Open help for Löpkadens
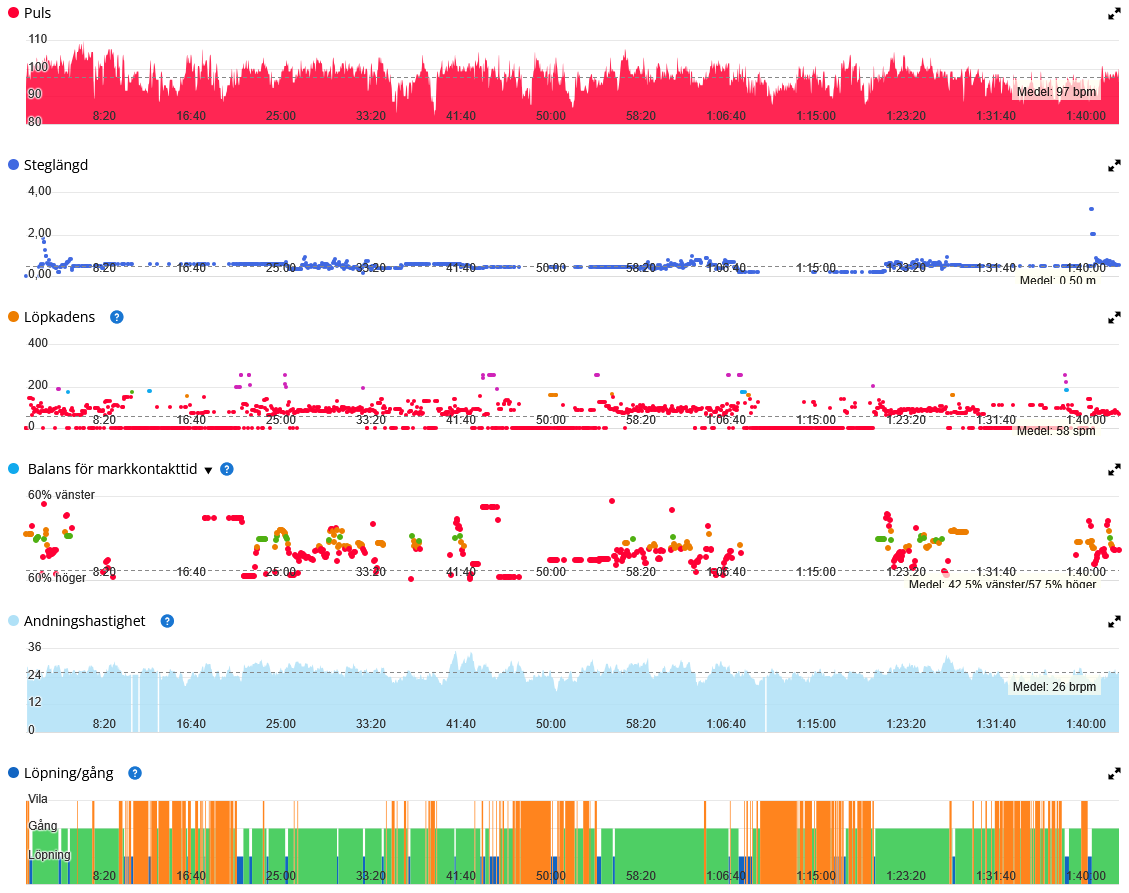This screenshot has width=1129, height=893. tap(117, 317)
